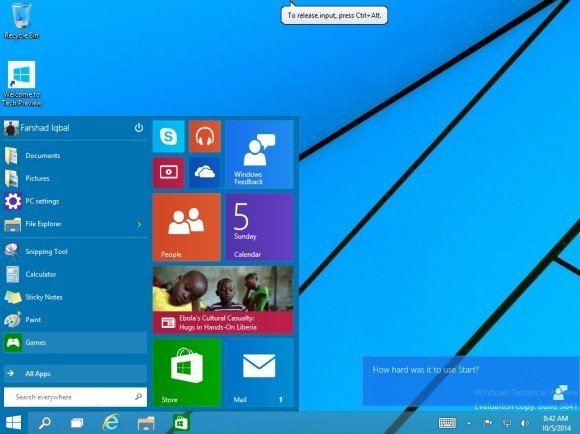Launch Paint
The width and height of the screenshot is (580, 434).
point(75,320)
